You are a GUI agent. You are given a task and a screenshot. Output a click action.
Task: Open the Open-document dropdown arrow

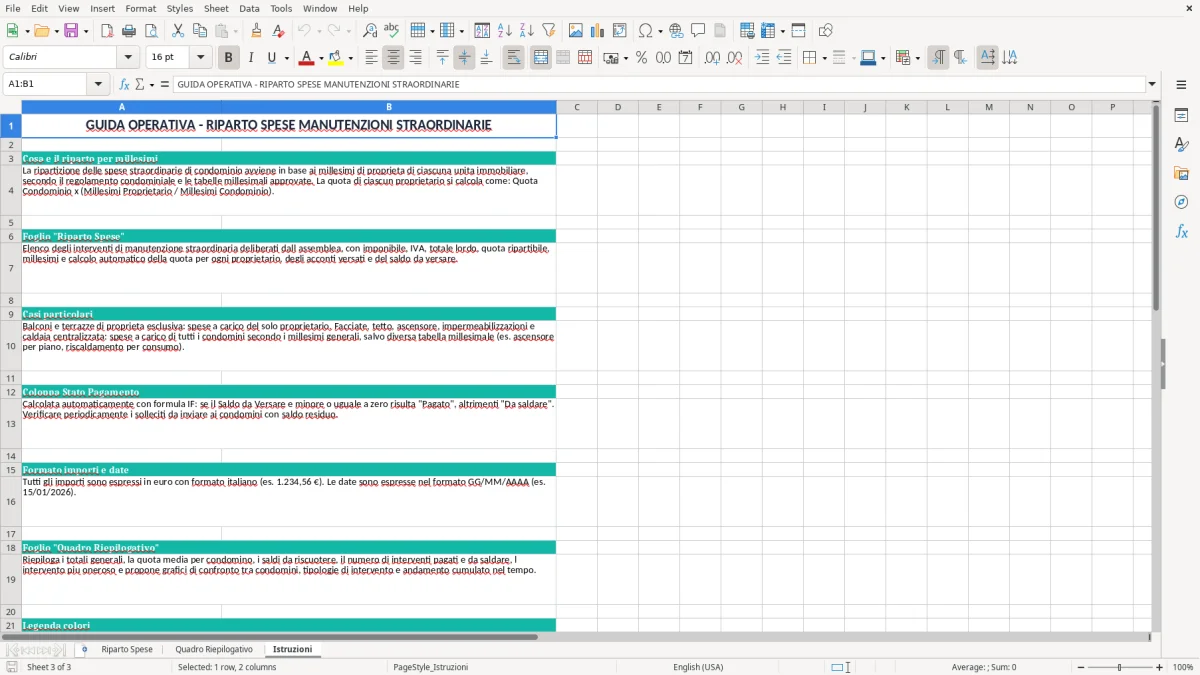[x=54, y=31]
